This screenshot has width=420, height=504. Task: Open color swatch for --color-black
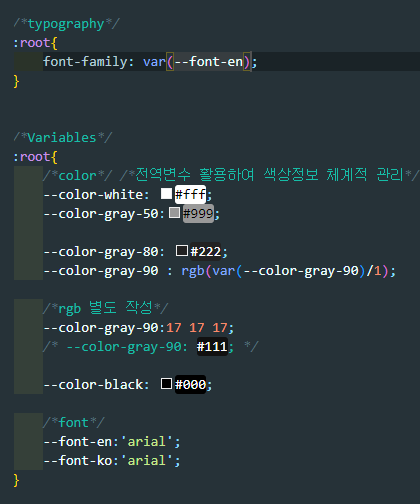click(x=166, y=384)
